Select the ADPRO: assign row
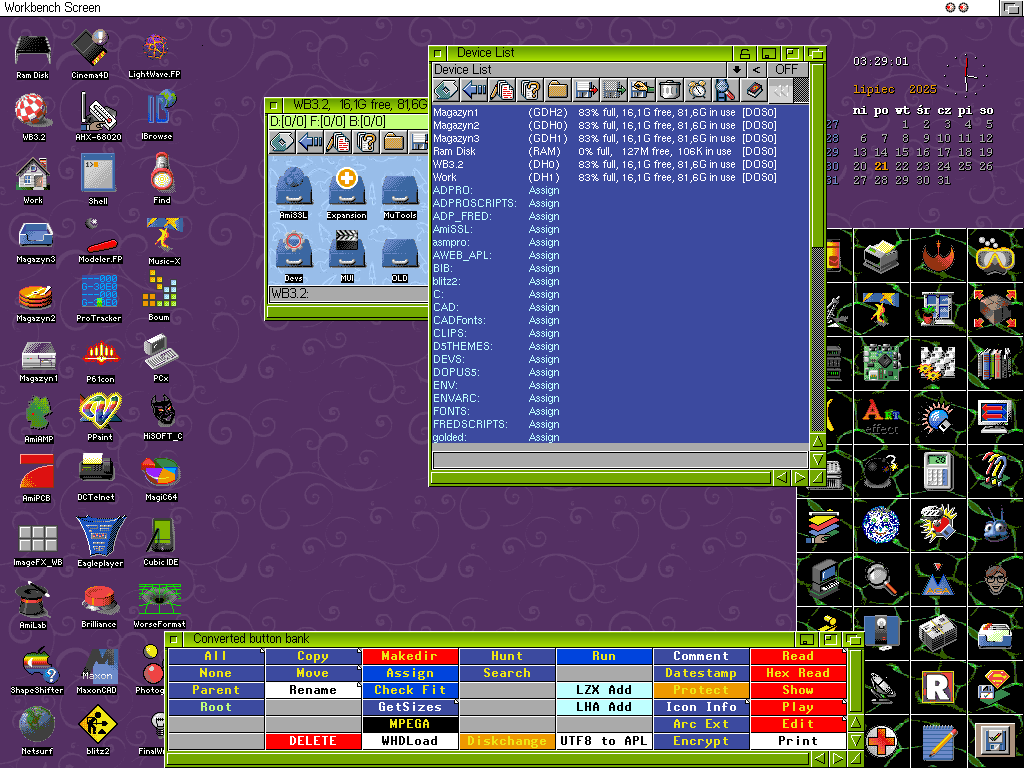The height and width of the screenshot is (768, 1024). pyautogui.click(x=620, y=191)
